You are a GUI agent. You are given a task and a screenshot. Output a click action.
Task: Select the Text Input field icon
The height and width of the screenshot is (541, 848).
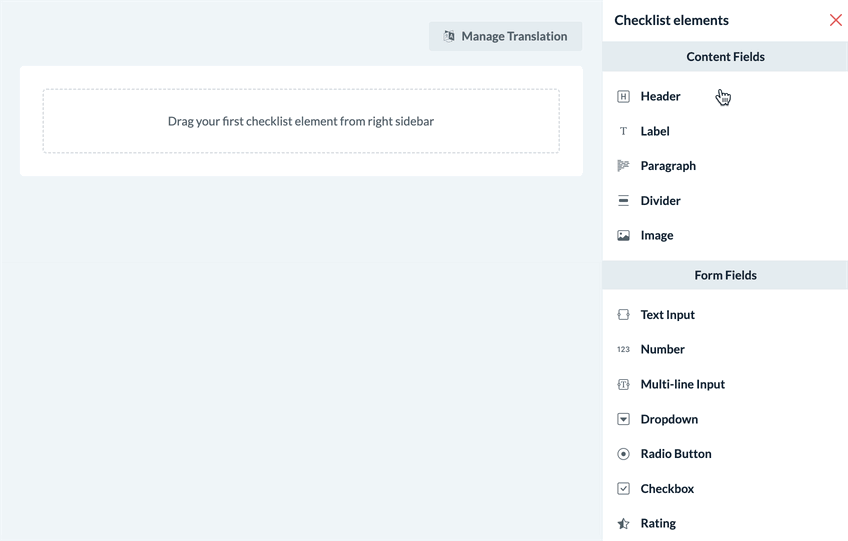tap(623, 315)
